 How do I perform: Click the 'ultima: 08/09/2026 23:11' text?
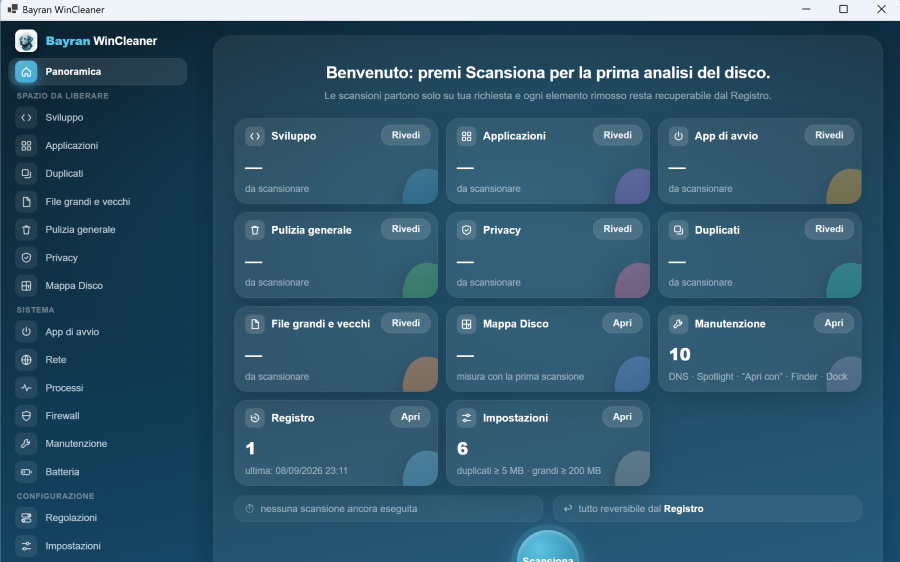[296, 471]
